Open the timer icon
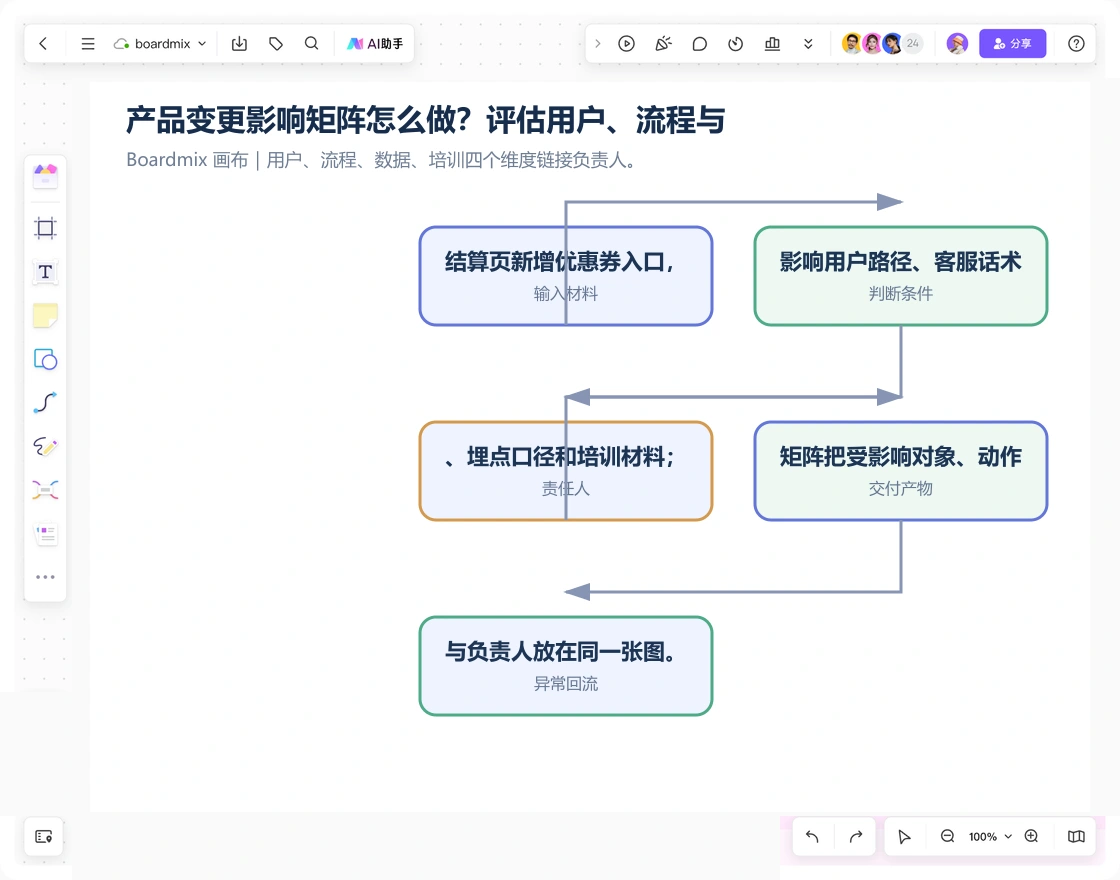This screenshot has width=1120, height=880. point(736,44)
